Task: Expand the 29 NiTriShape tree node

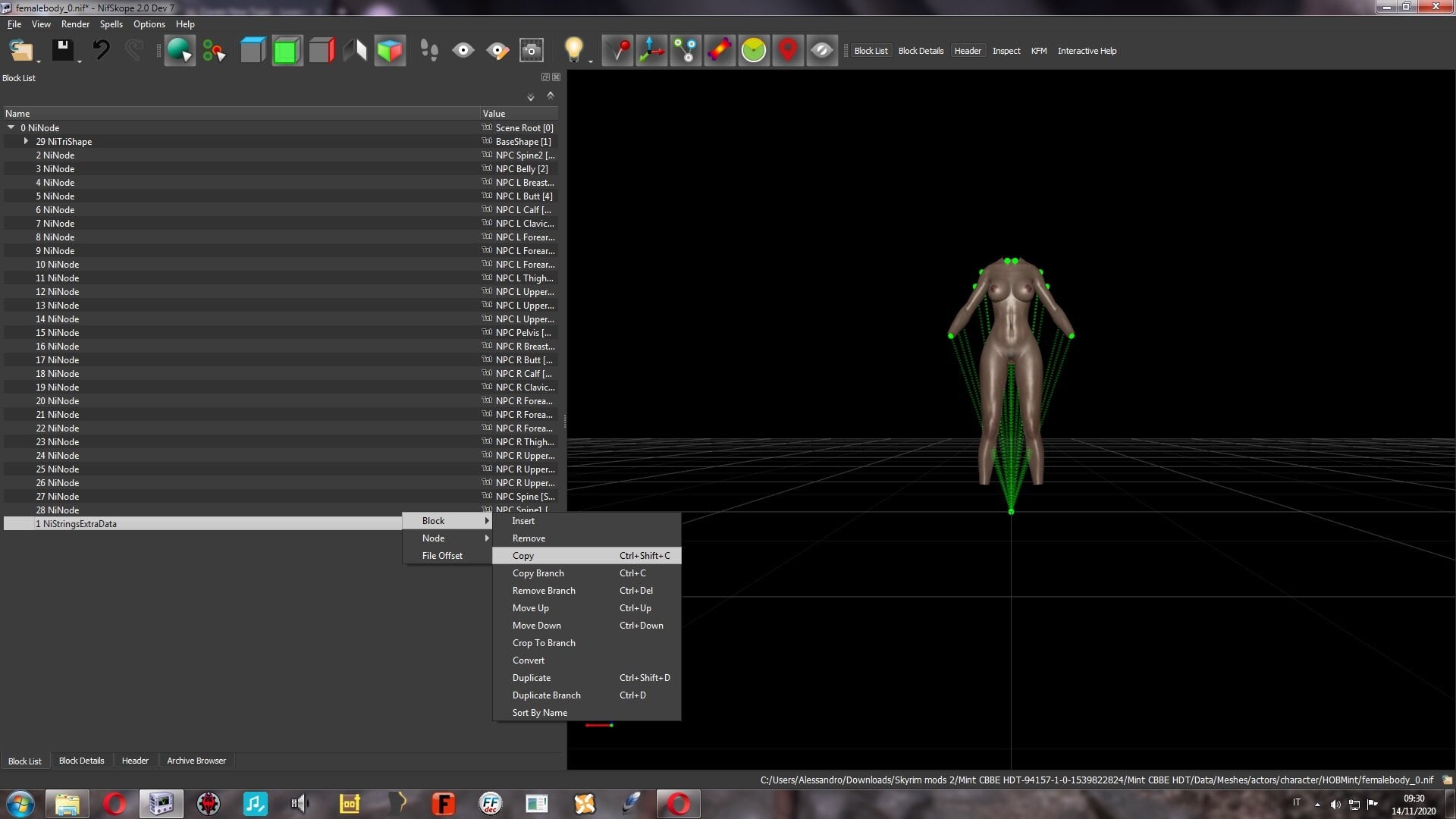Action: tap(26, 141)
